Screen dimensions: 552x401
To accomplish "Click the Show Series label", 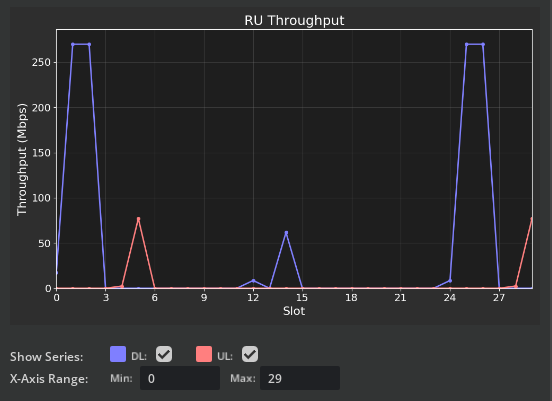I will click(46, 357).
